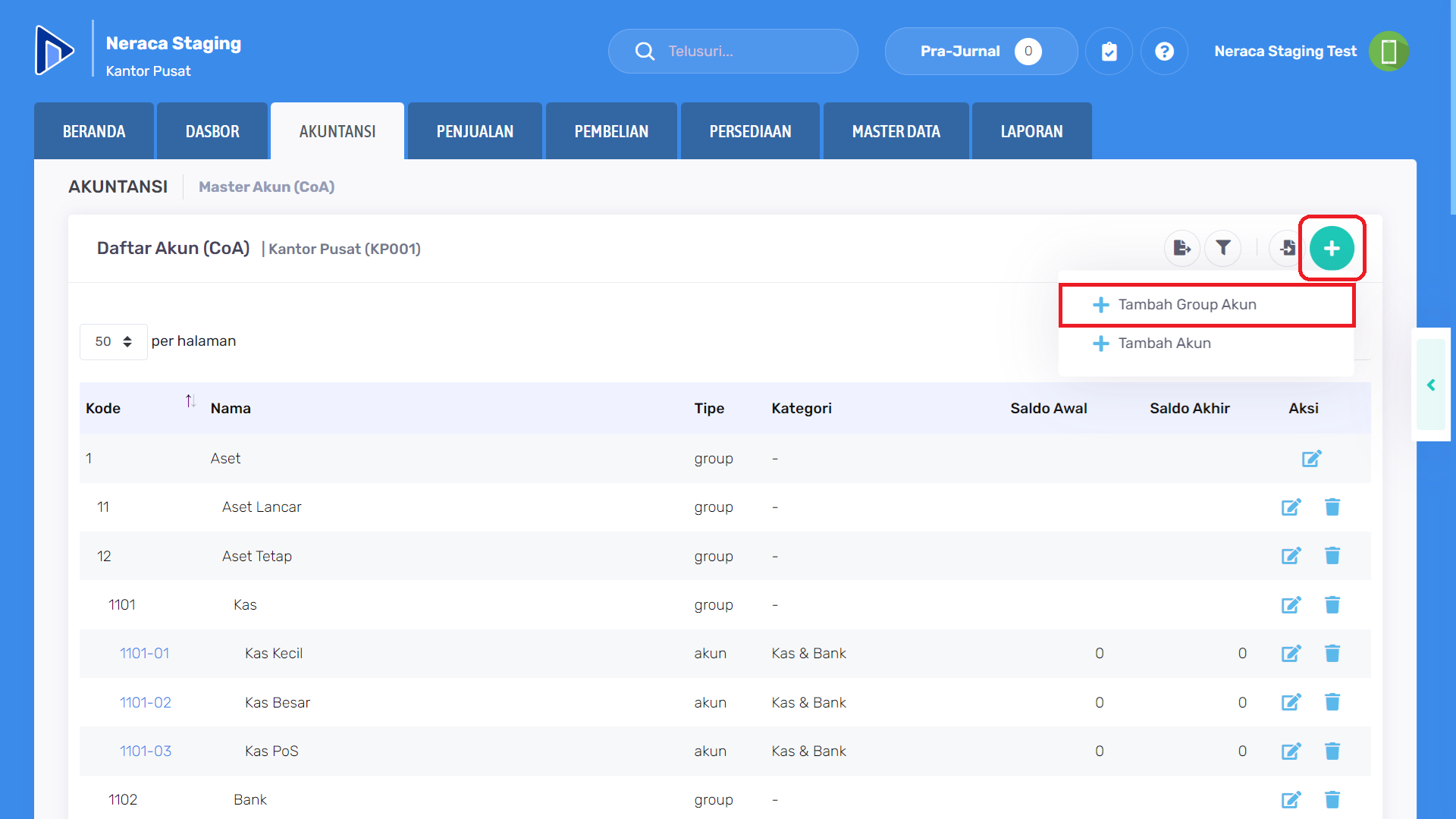Open account code 1101-02 link
The height and width of the screenshot is (819, 1456).
coord(146,702)
